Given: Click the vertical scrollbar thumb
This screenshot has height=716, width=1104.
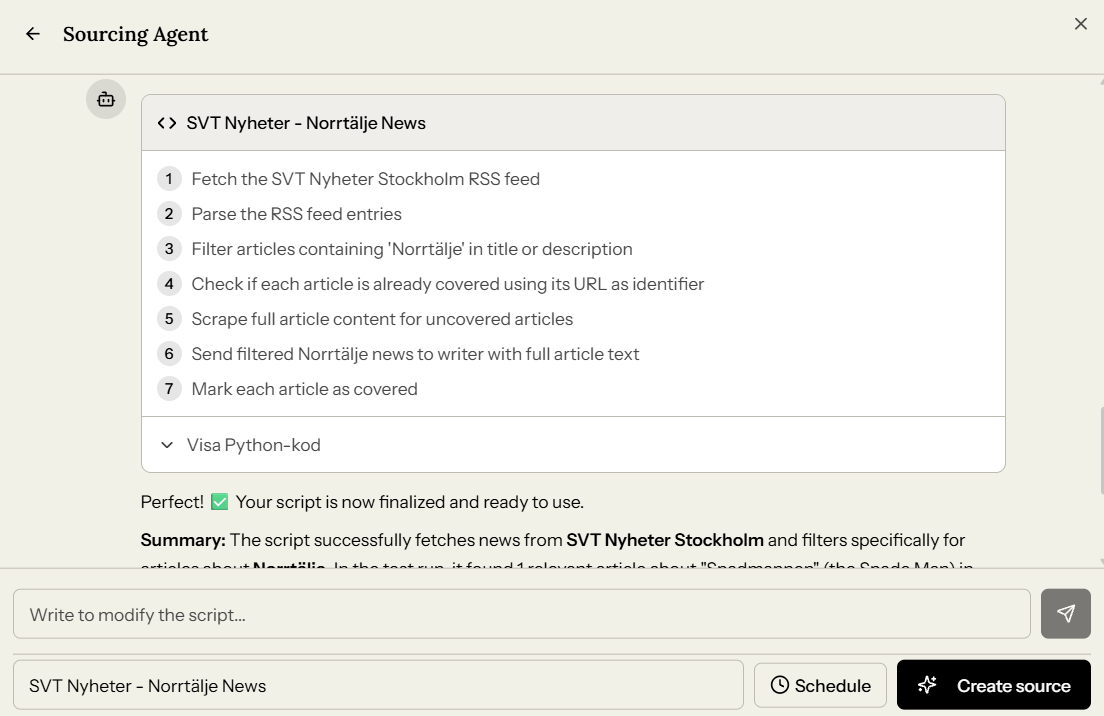Looking at the screenshot, I should (x=1100, y=450).
